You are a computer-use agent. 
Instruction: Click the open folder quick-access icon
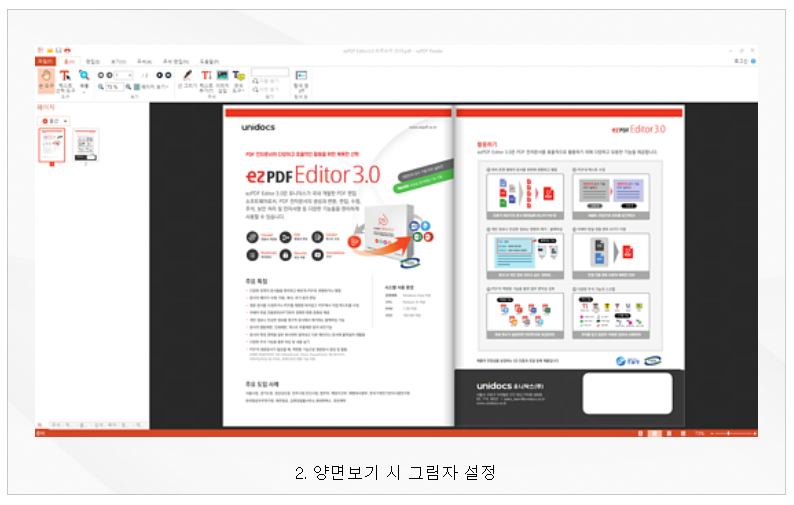[50, 50]
